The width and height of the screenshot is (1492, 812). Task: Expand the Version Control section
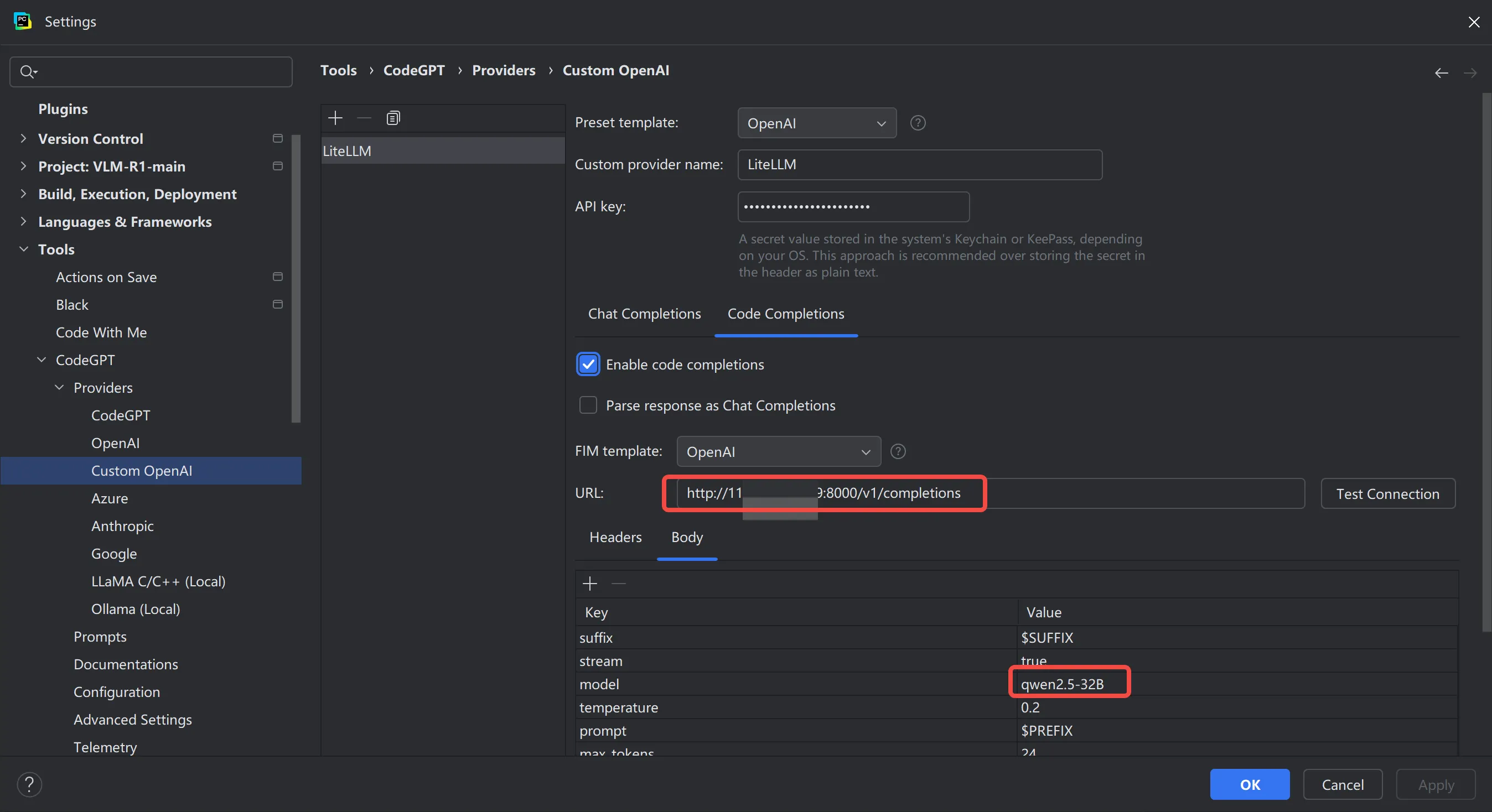point(23,138)
